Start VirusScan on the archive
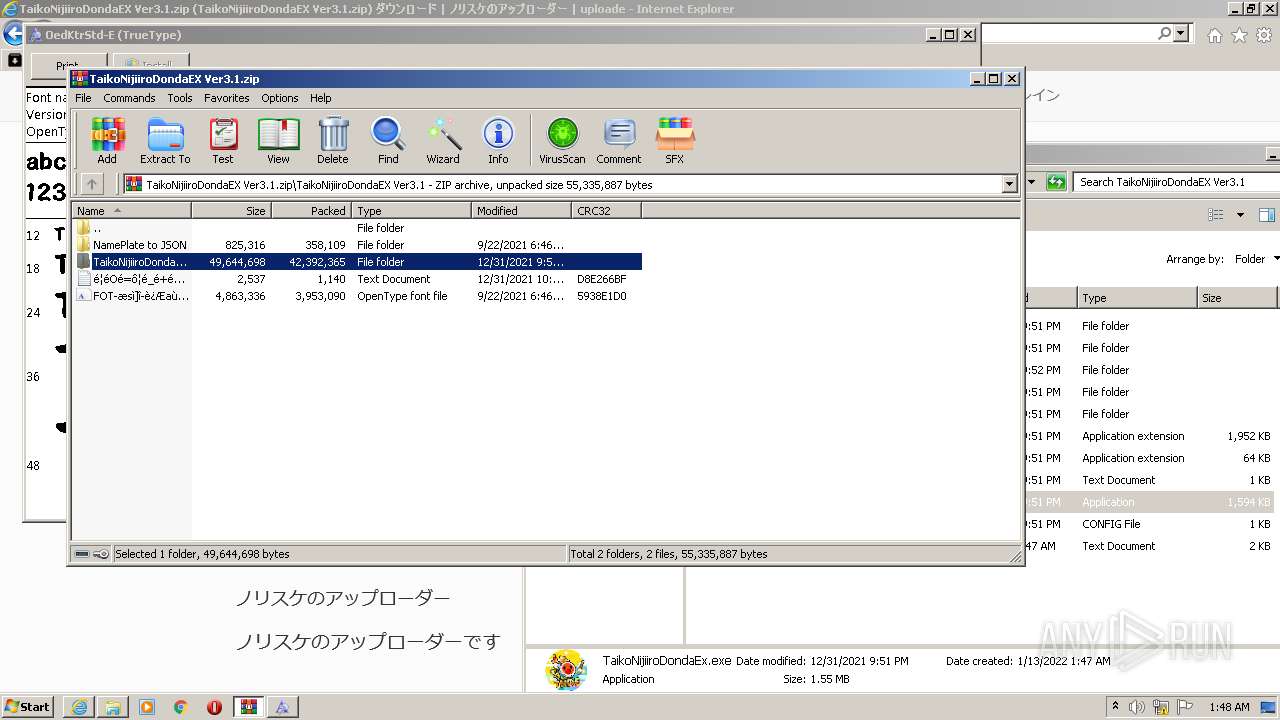1280x720 pixels. pos(562,140)
